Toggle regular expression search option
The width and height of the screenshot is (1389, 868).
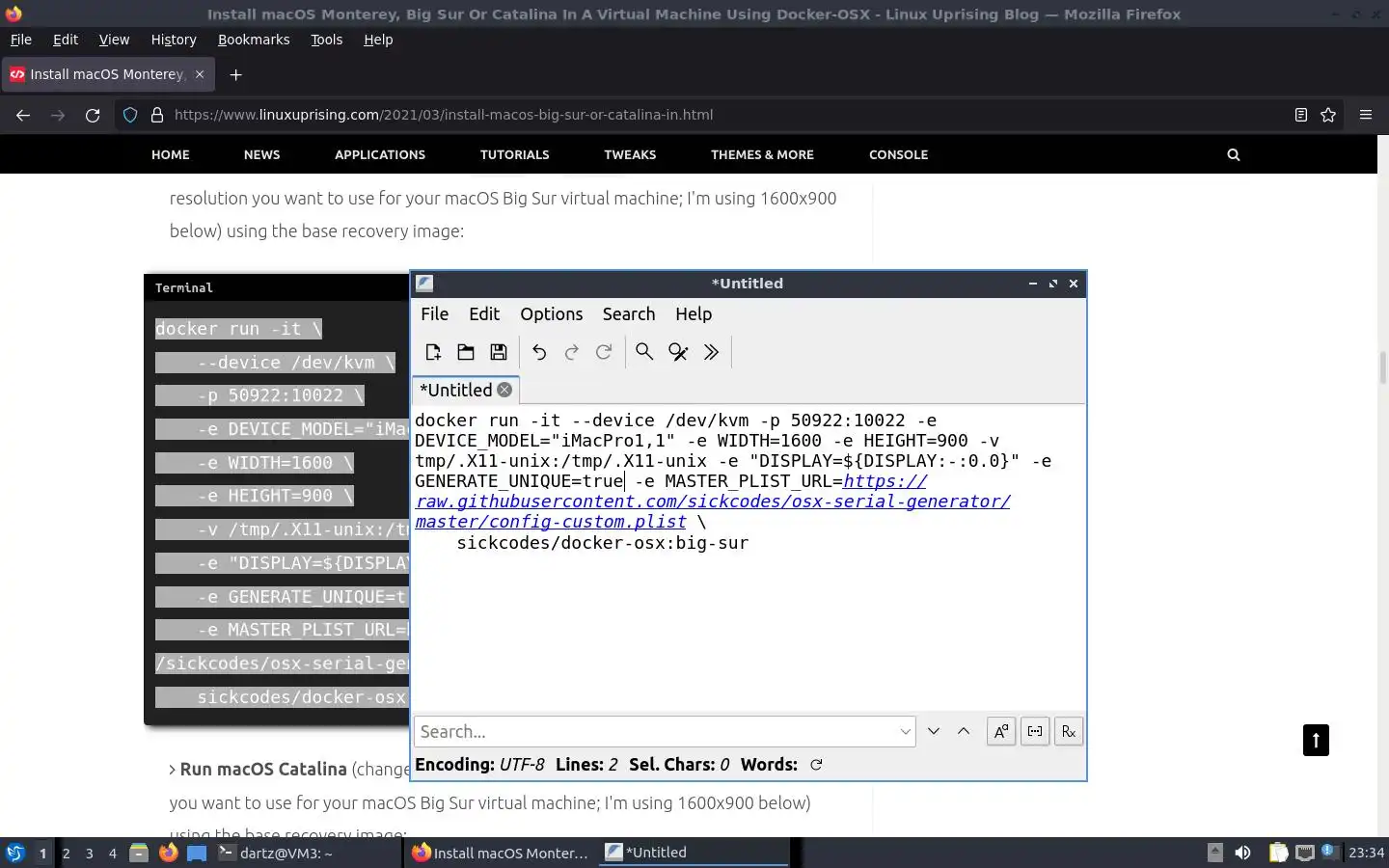[1069, 731]
